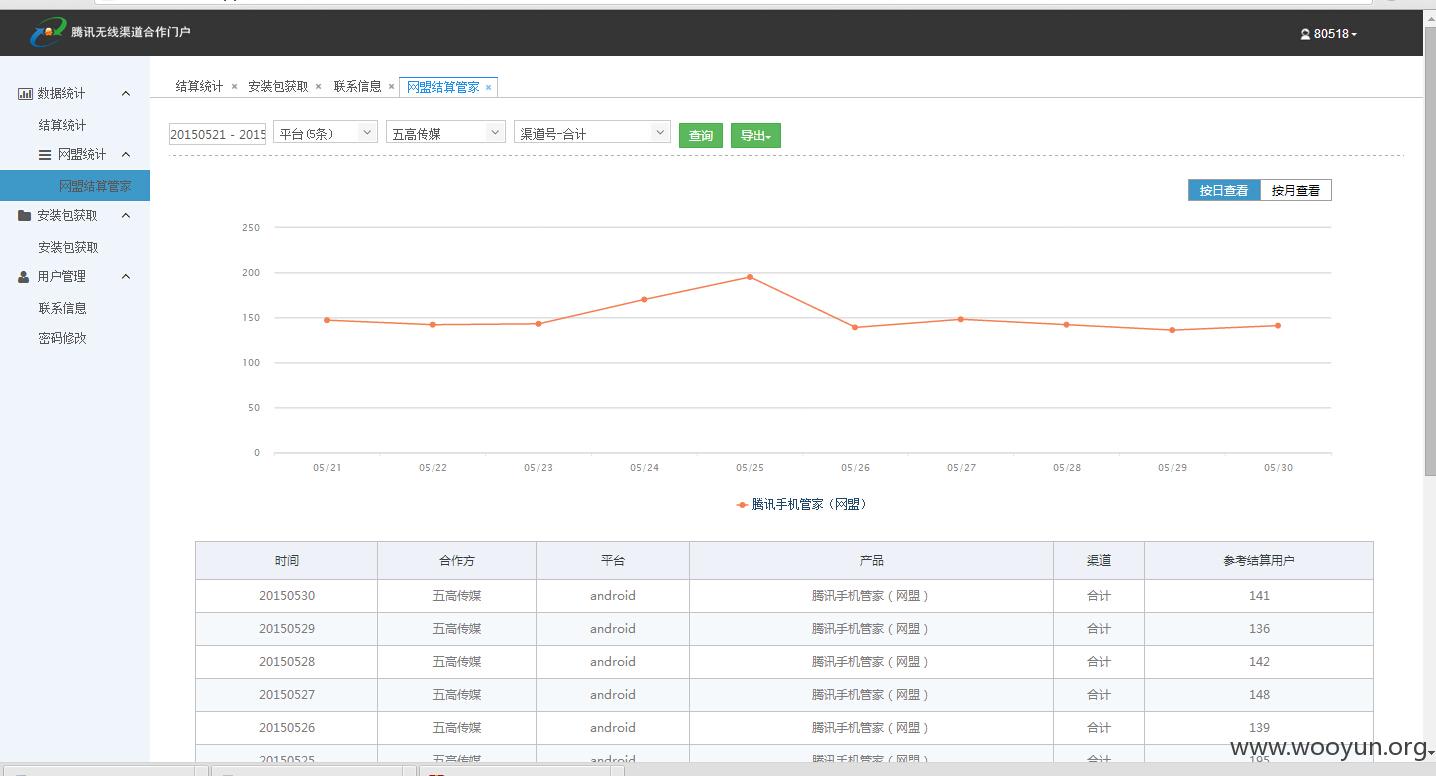
Task: Click the 20150528 date cell
Action: pos(287,662)
